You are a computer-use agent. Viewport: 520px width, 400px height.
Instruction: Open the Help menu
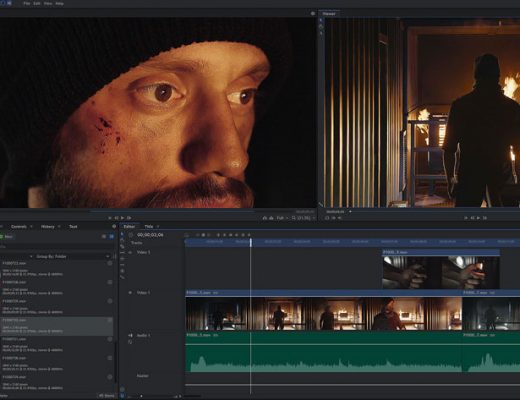(59, 3)
